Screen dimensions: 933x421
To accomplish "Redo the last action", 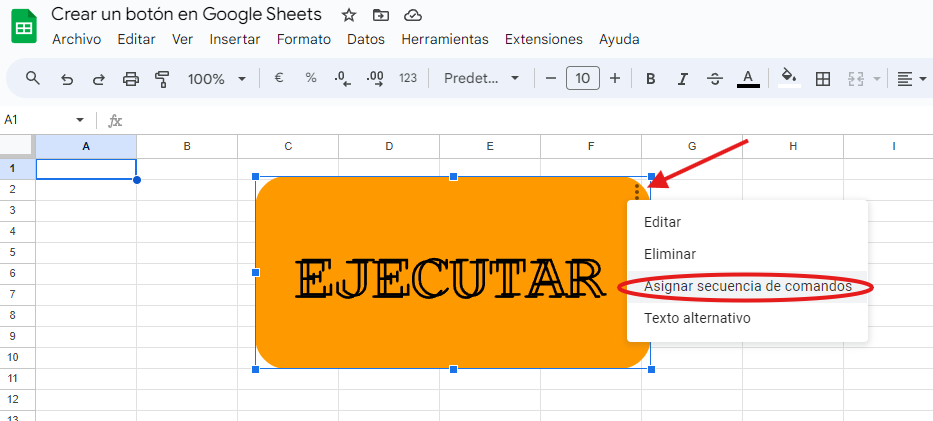I will [x=98, y=78].
